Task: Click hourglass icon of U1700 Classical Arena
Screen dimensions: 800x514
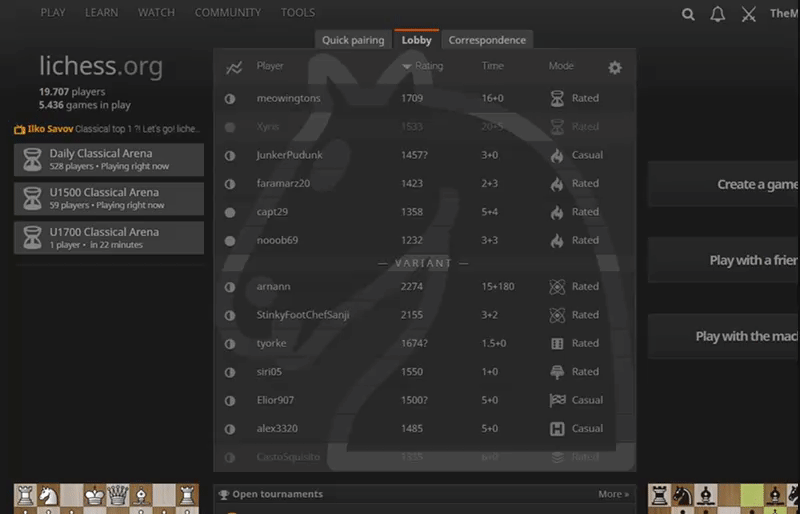Action: (x=32, y=238)
